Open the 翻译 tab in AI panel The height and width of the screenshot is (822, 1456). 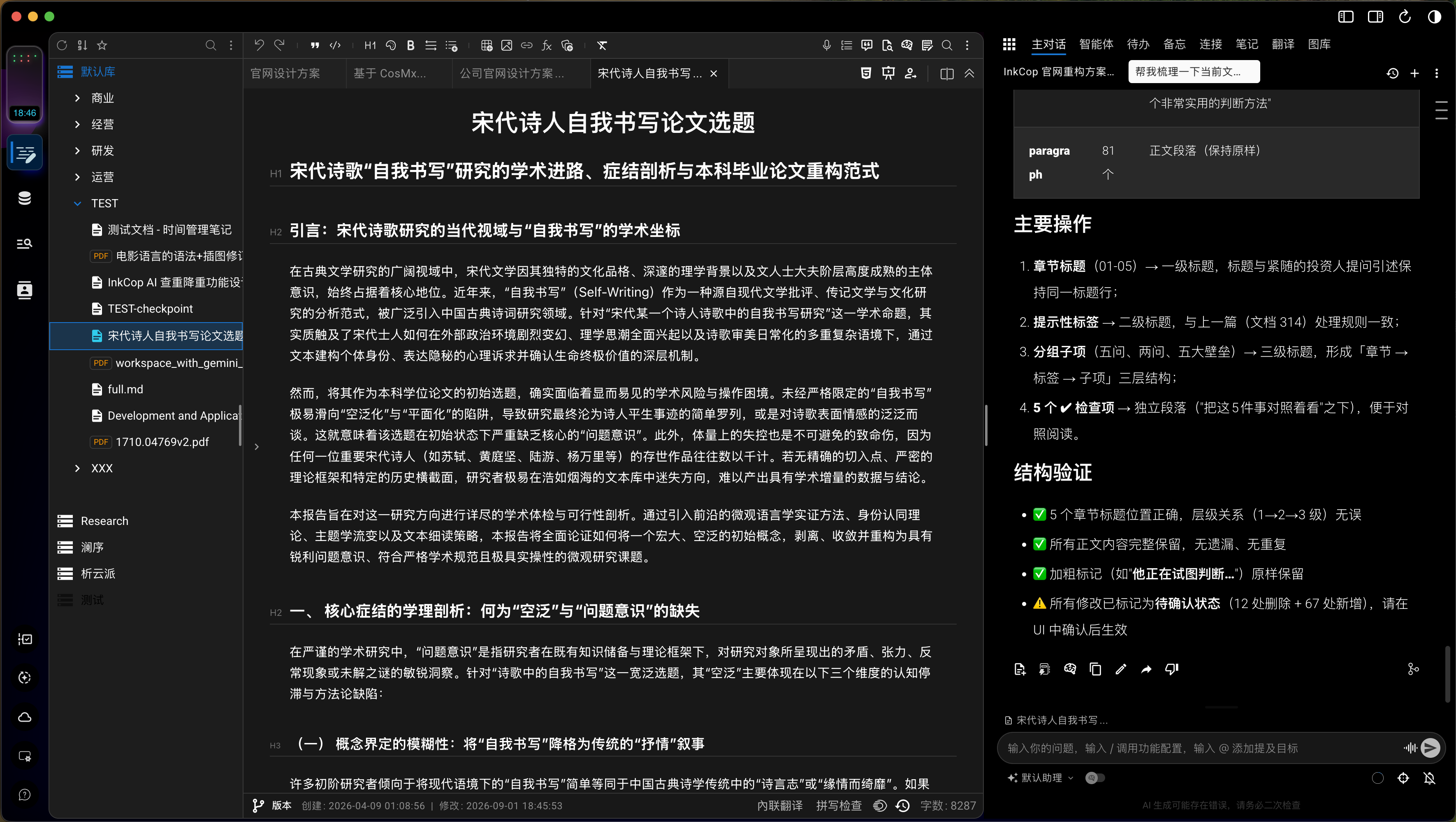[x=1282, y=44]
